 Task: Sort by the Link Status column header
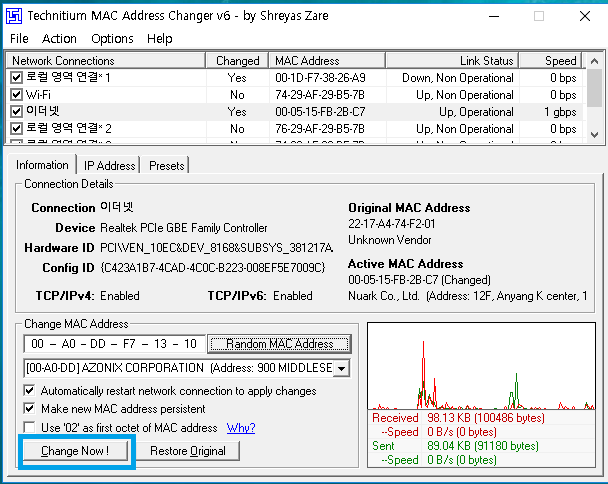452,61
